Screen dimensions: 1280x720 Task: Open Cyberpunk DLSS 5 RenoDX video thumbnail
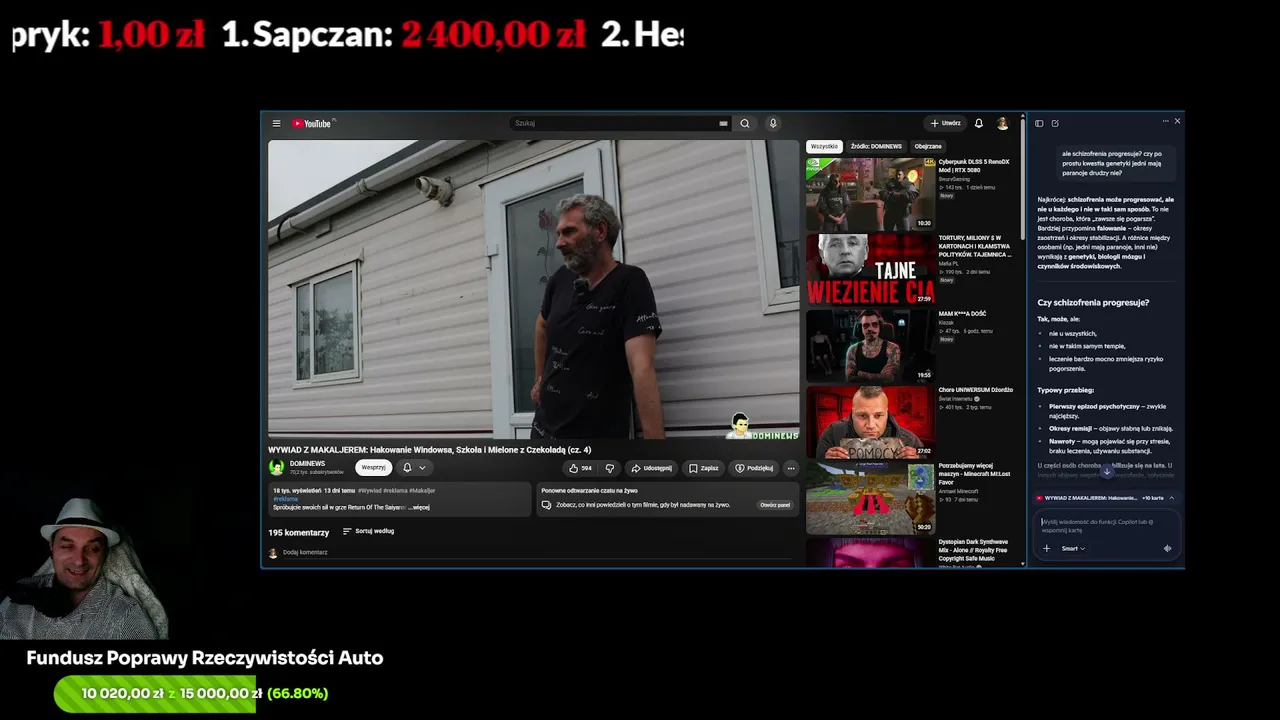870,194
